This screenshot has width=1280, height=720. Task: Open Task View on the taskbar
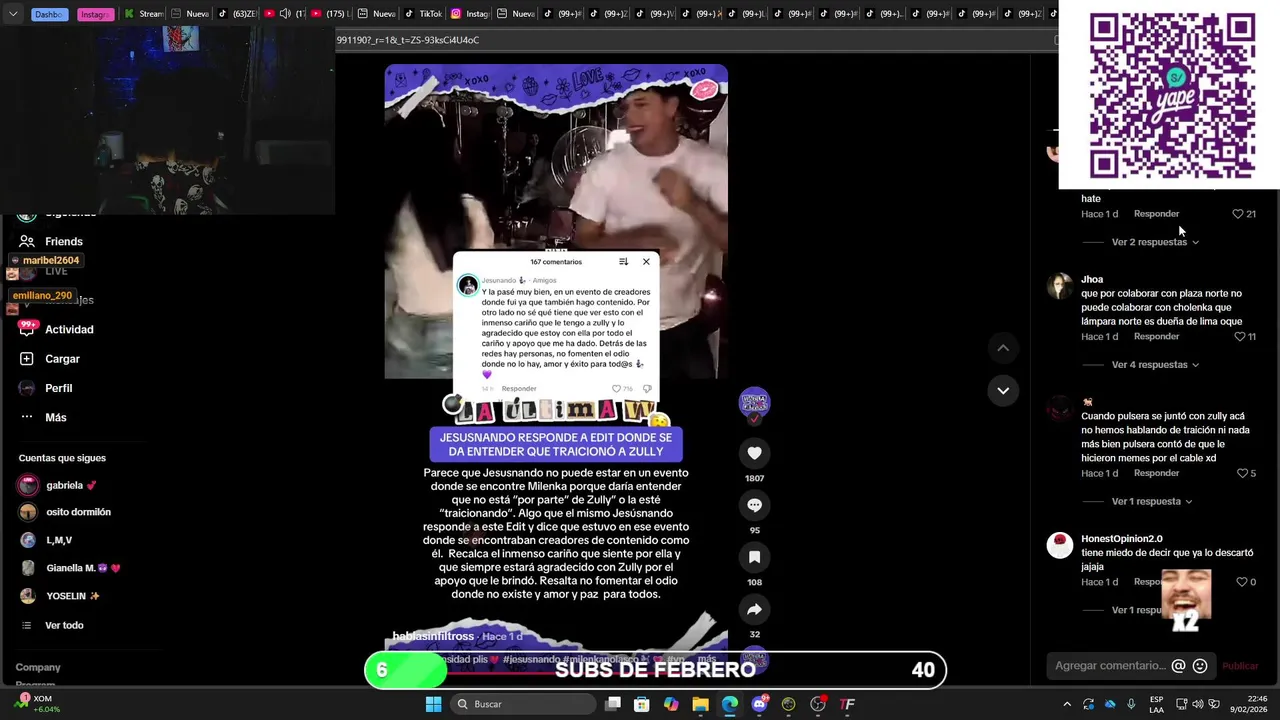[x=613, y=704]
